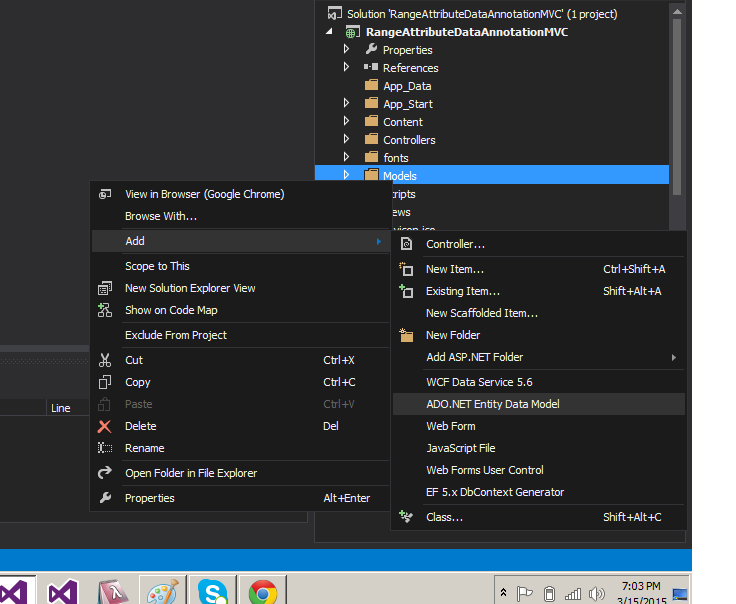The height and width of the screenshot is (604, 736).
Task: Click the red Delete X icon
Action: click(x=105, y=426)
